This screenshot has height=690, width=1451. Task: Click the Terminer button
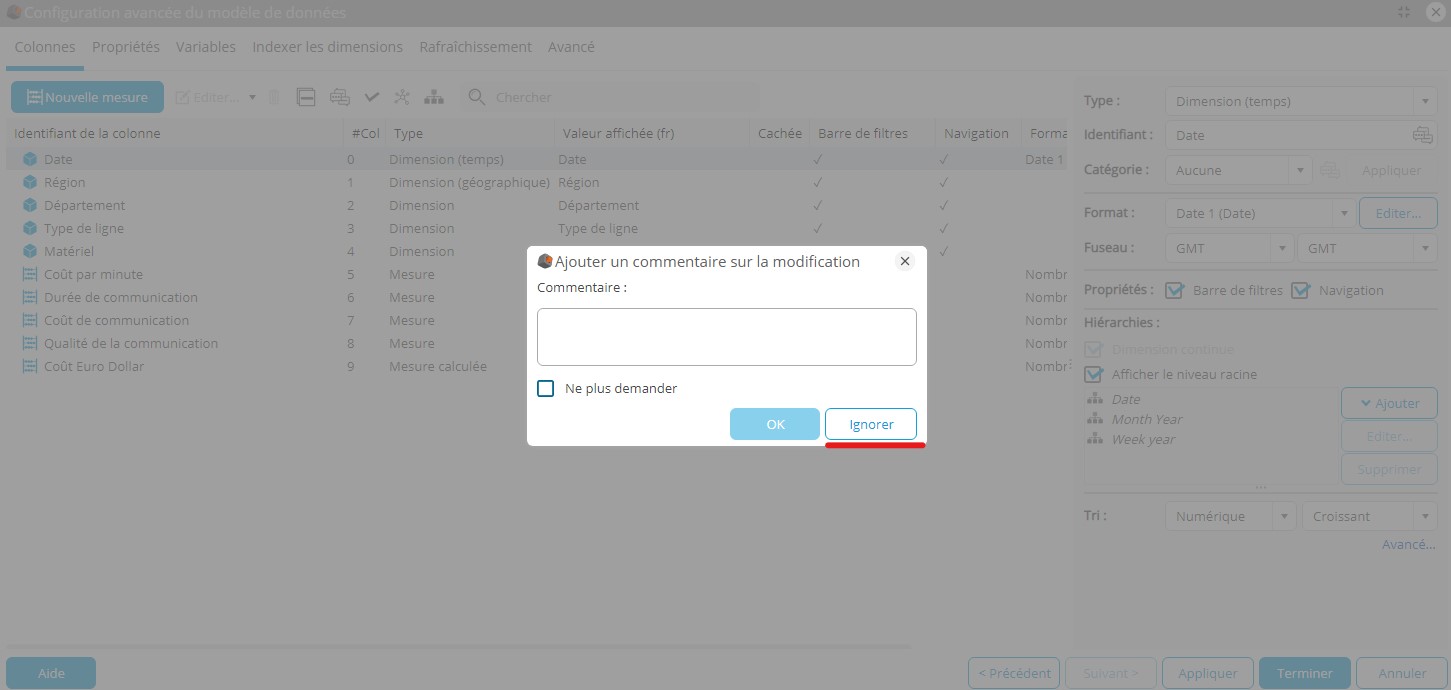[1304, 673]
